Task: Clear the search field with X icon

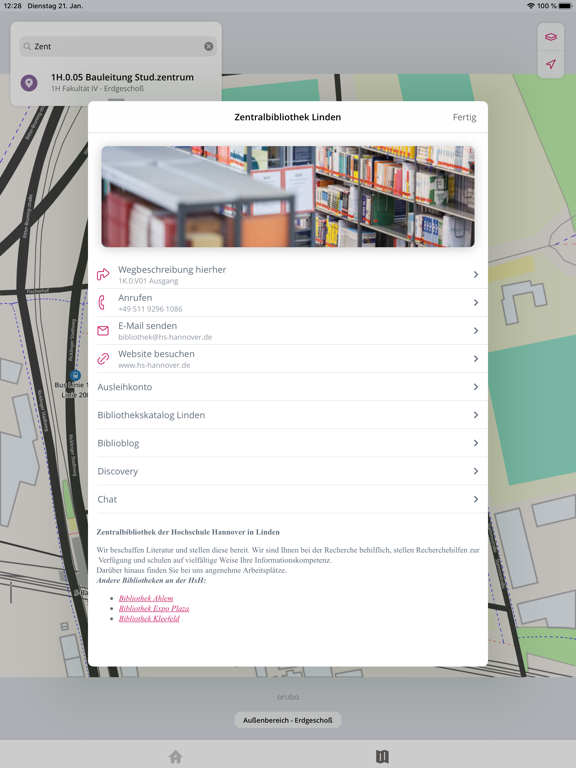Action: coord(209,46)
